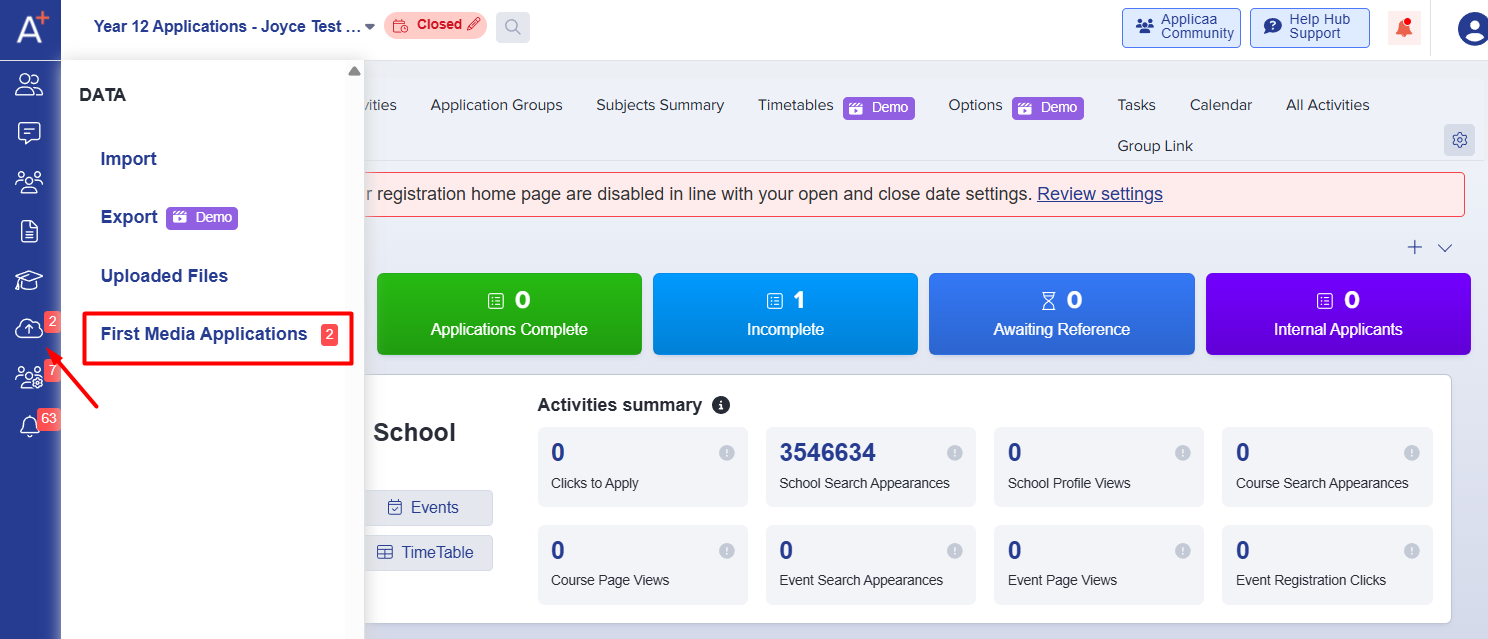Click the Closed status badge
The height and width of the screenshot is (639, 1488).
435,25
